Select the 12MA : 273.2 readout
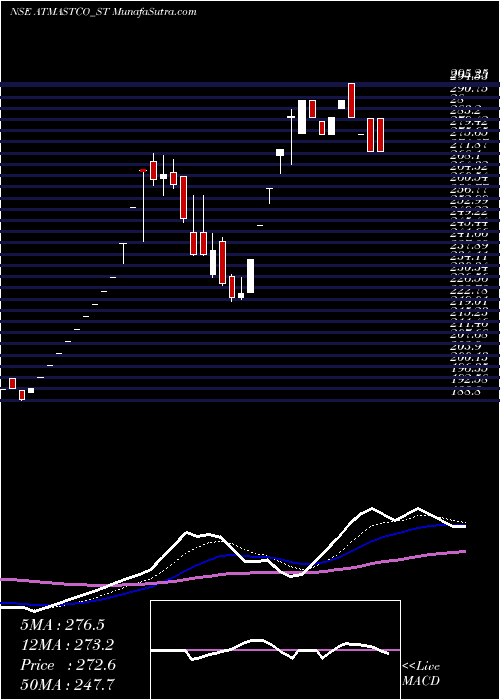The width and height of the screenshot is (500, 700). coord(67,645)
